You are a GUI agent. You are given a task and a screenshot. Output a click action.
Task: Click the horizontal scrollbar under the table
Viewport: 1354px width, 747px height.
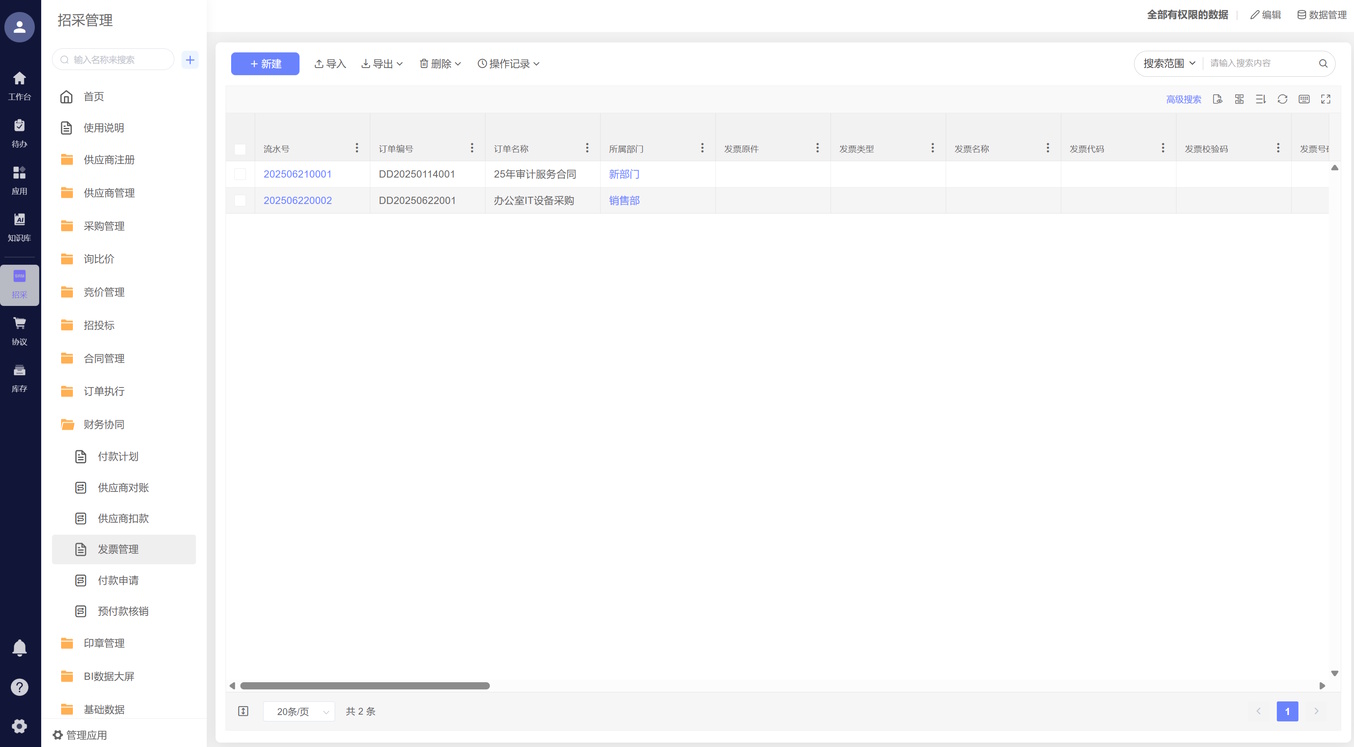365,686
